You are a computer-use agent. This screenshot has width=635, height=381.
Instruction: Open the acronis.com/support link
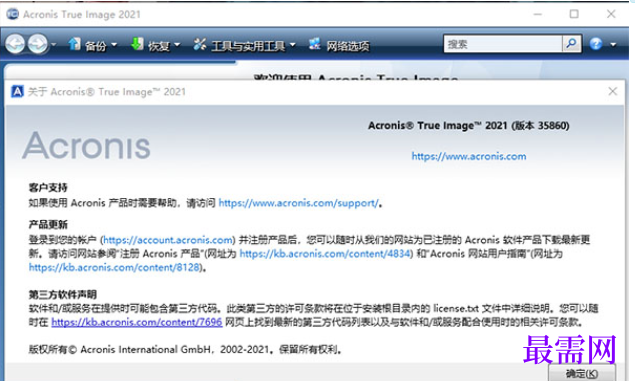tap(299, 203)
